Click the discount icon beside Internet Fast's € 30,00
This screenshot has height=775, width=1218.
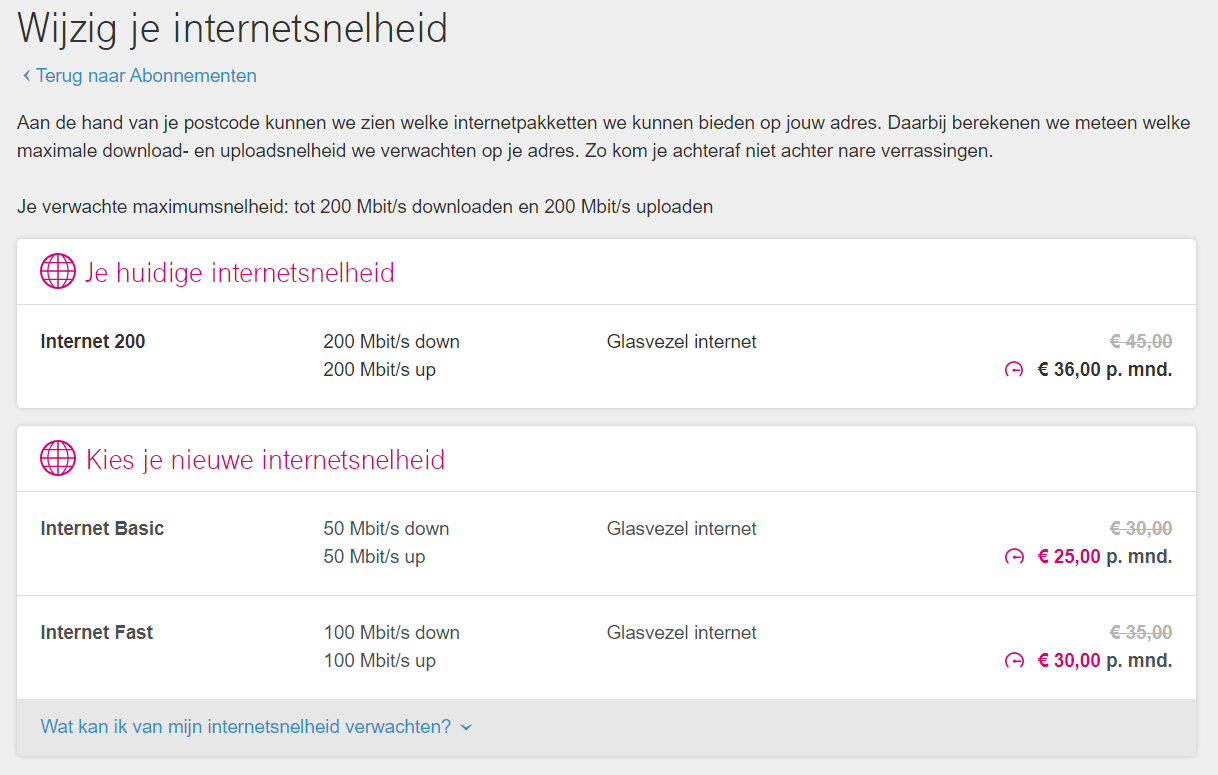pos(1014,661)
